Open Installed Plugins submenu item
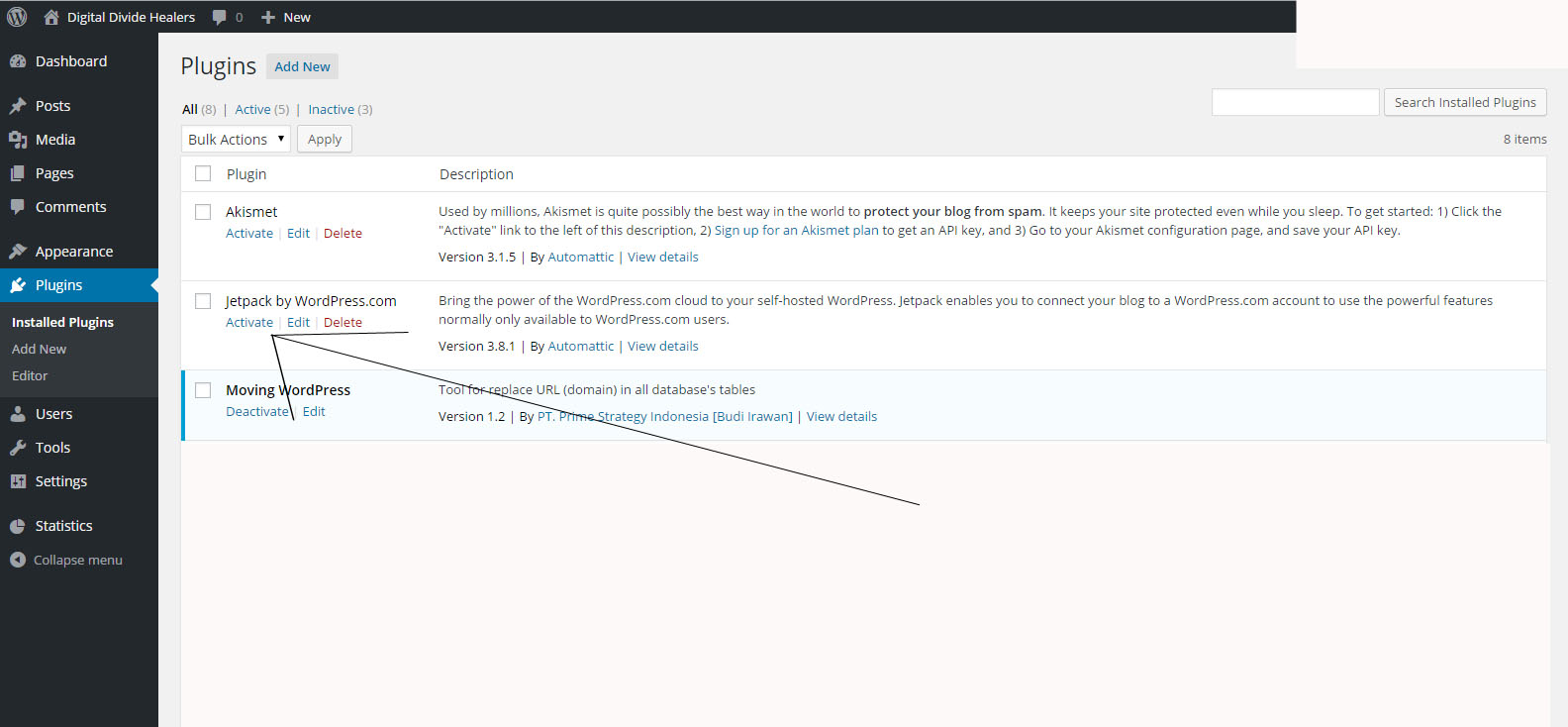The height and width of the screenshot is (727, 1568). coord(62,322)
